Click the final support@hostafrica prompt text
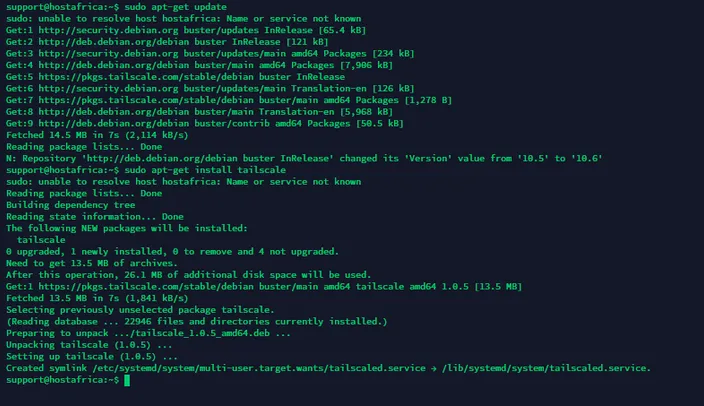 (62, 380)
